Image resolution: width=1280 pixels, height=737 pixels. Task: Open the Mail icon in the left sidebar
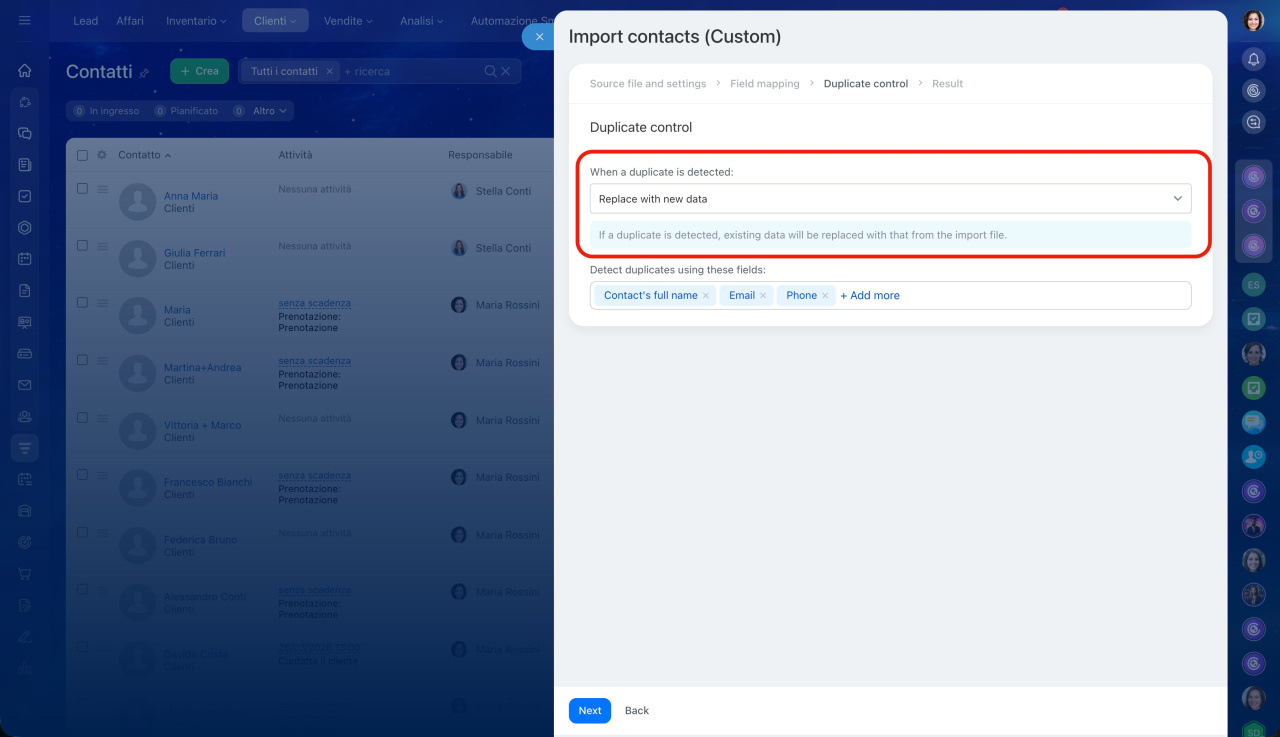(x=25, y=385)
